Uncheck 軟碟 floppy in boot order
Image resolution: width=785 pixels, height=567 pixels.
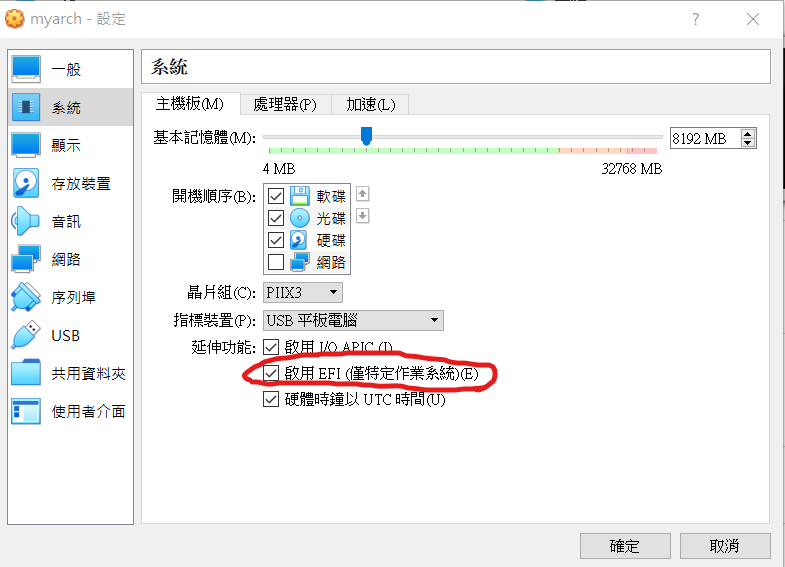pos(276,196)
